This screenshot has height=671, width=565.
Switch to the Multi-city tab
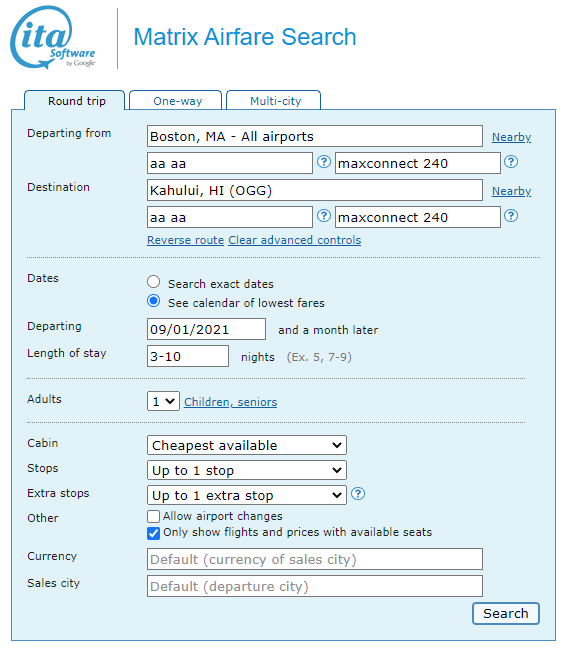[x=276, y=101]
